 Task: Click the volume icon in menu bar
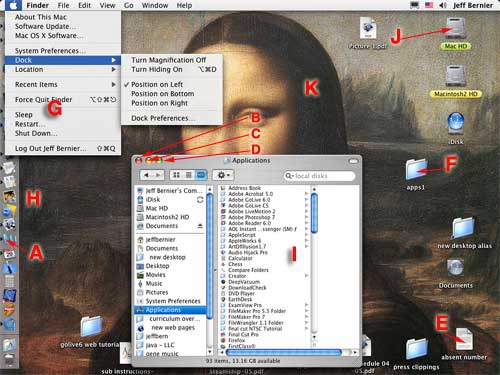click(x=443, y=5)
